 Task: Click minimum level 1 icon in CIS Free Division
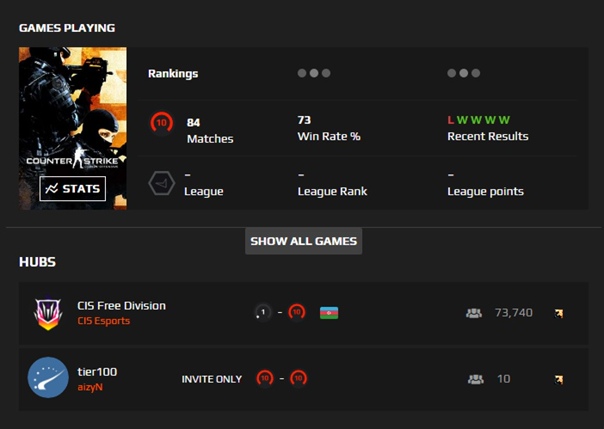coord(264,313)
